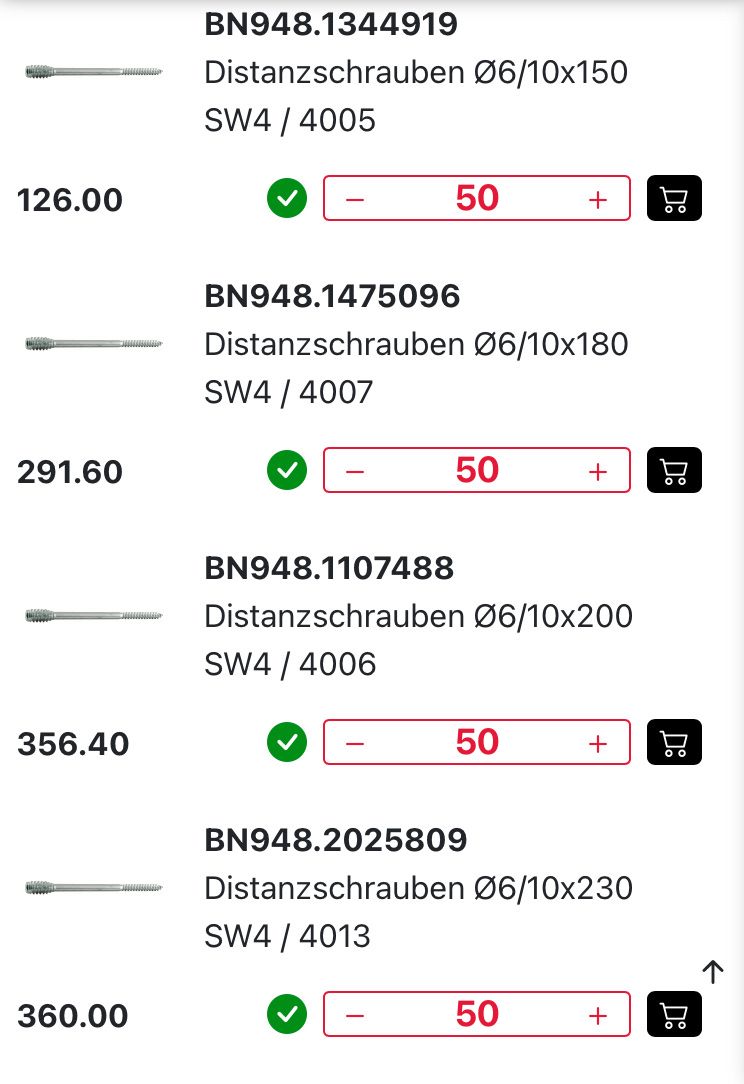Increase quantity for Distanzschrauben Ø6/10x180
Screen dimensions: 744x1084
tap(598, 471)
